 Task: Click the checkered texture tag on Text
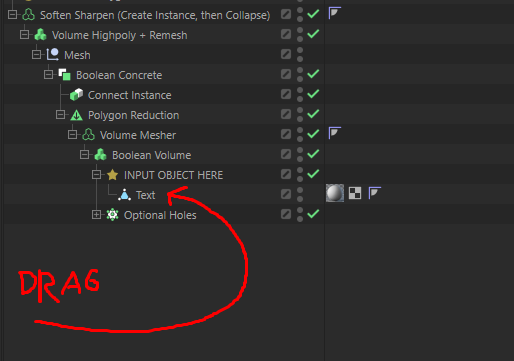355,193
